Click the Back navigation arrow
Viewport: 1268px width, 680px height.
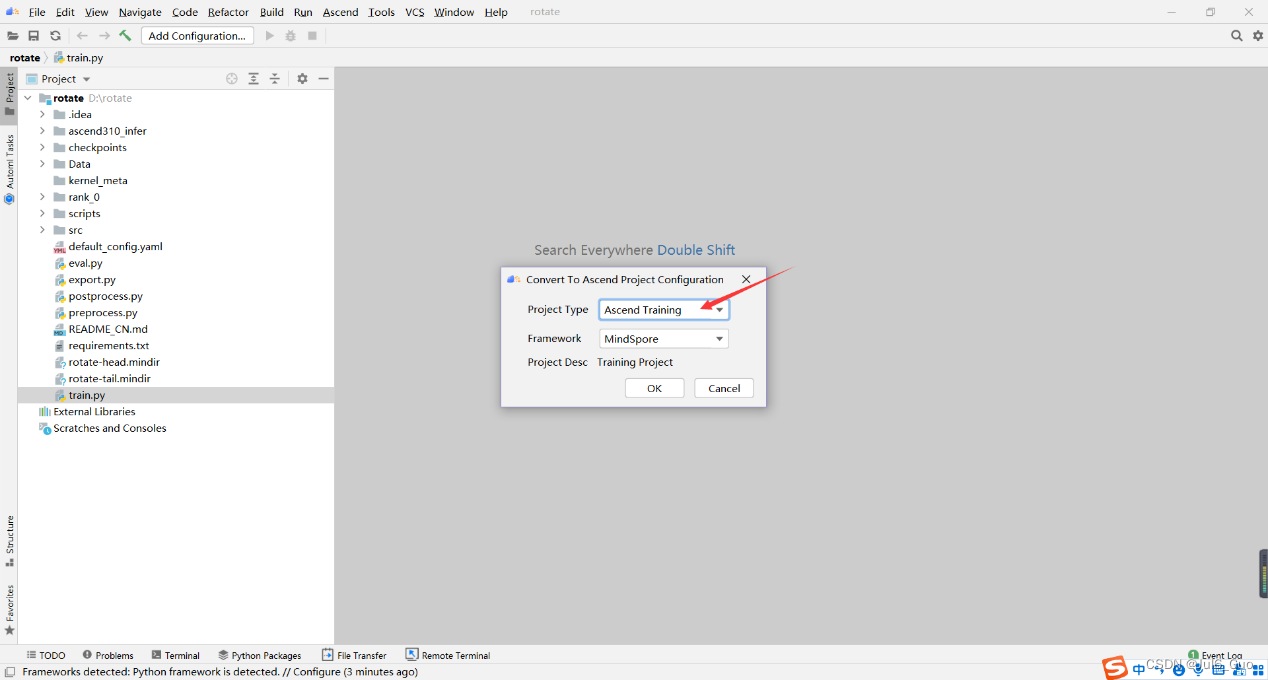pyautogui.click(x=83, y=36)
